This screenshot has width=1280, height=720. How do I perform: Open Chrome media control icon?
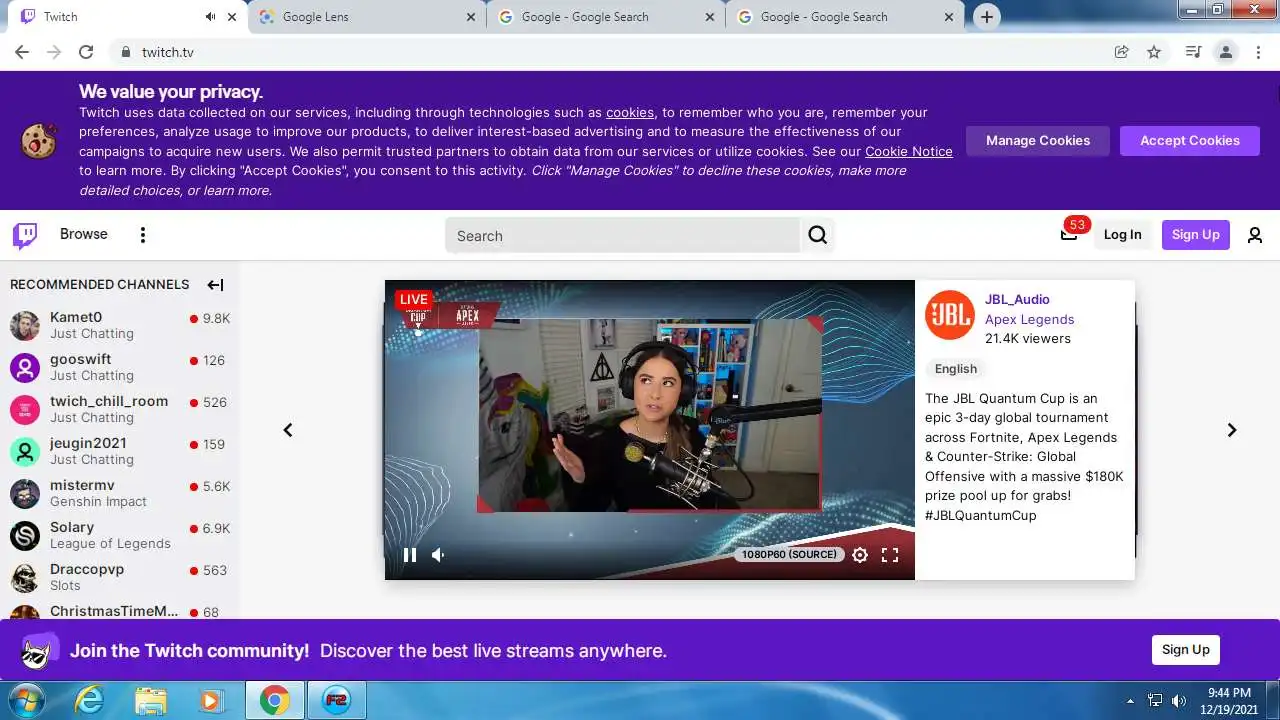tap(1193, 52)
